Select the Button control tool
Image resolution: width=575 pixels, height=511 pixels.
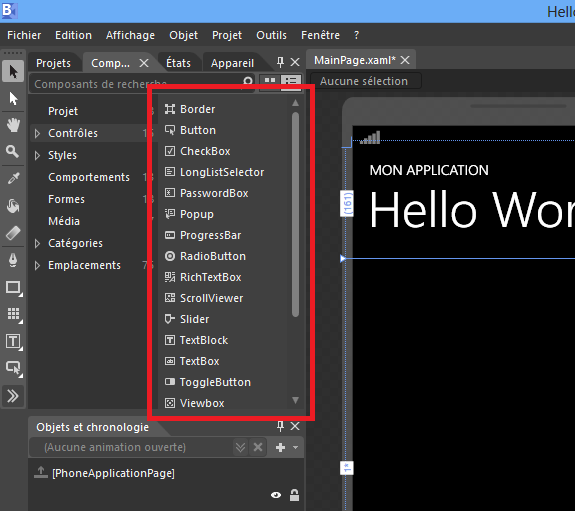[13, 368]
